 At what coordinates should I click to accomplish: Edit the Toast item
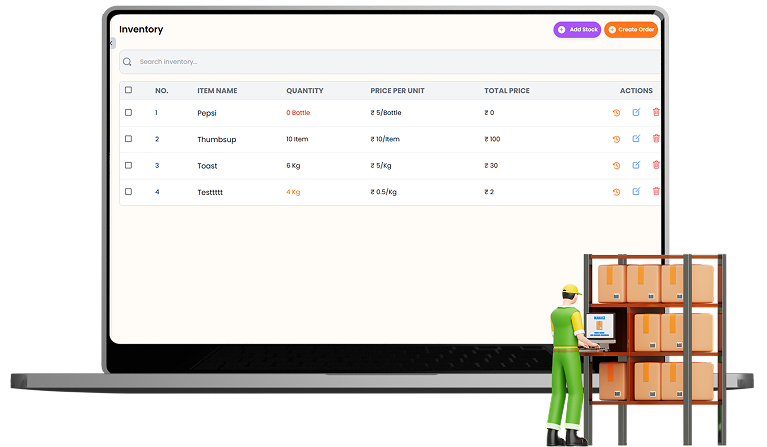pos(636,165)
